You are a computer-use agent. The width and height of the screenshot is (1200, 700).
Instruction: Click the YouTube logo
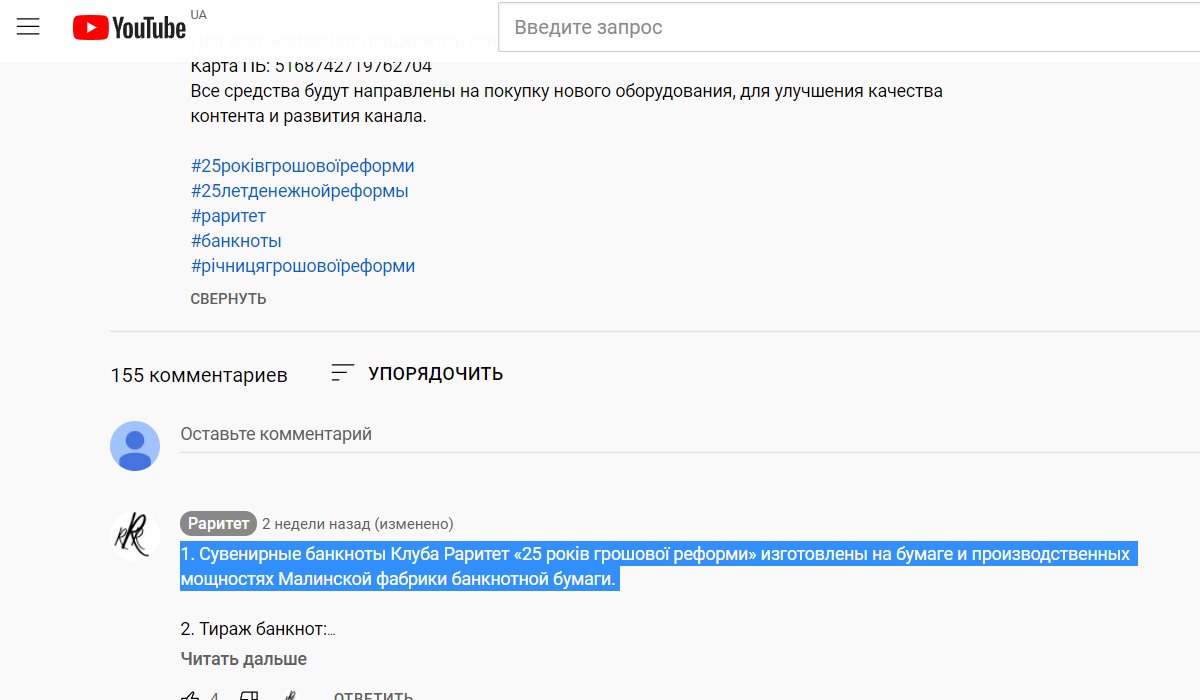coord(129,27)
